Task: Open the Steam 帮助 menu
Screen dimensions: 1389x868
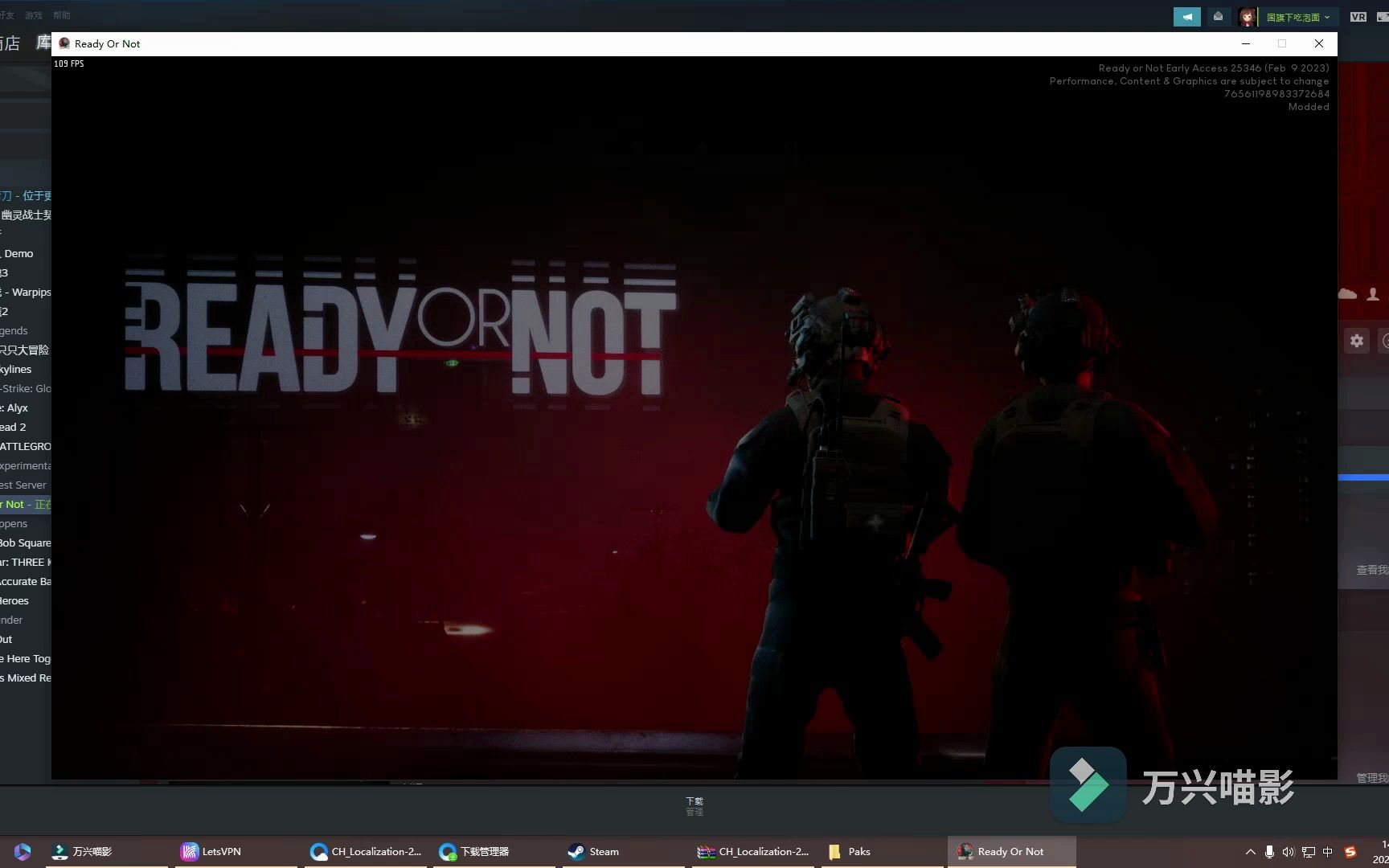Action: pyautogui.click(x=62, y=15)
